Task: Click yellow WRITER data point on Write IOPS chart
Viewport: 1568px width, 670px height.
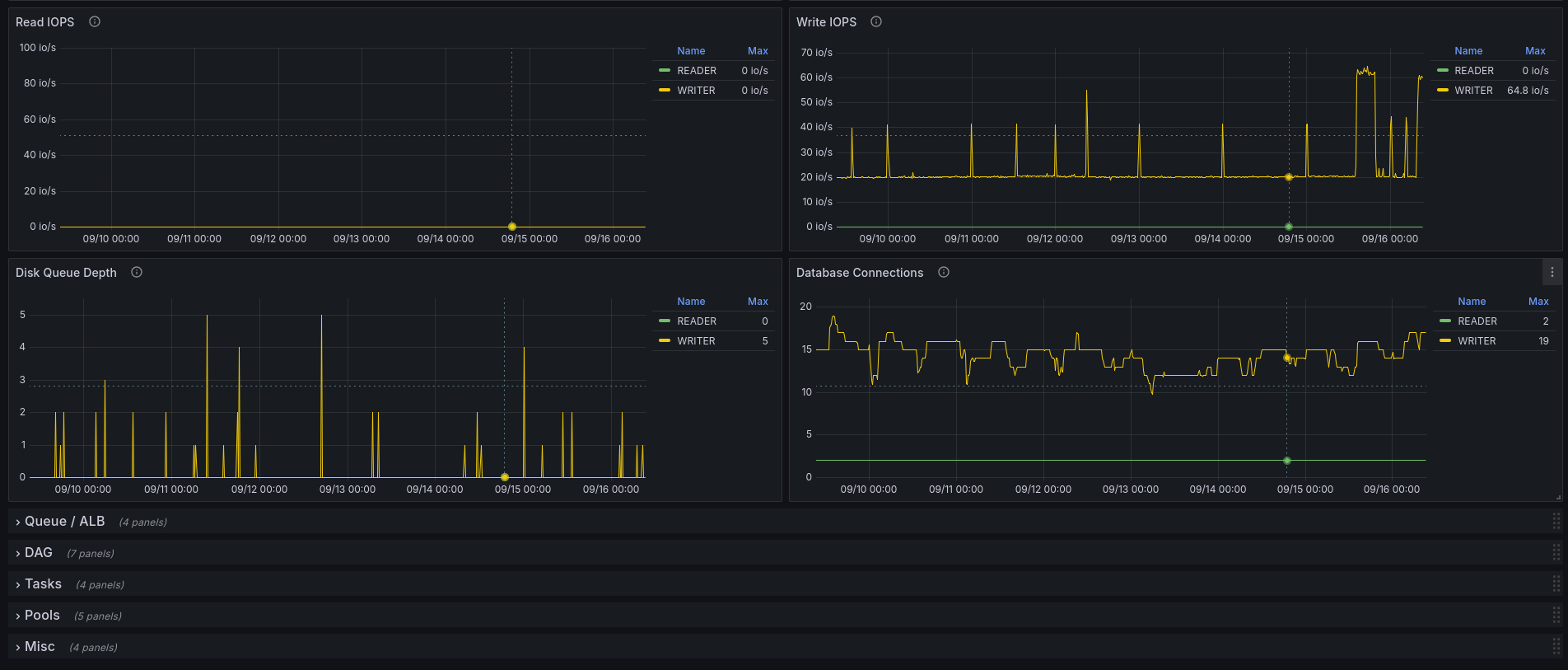Action: point(1289,177)
